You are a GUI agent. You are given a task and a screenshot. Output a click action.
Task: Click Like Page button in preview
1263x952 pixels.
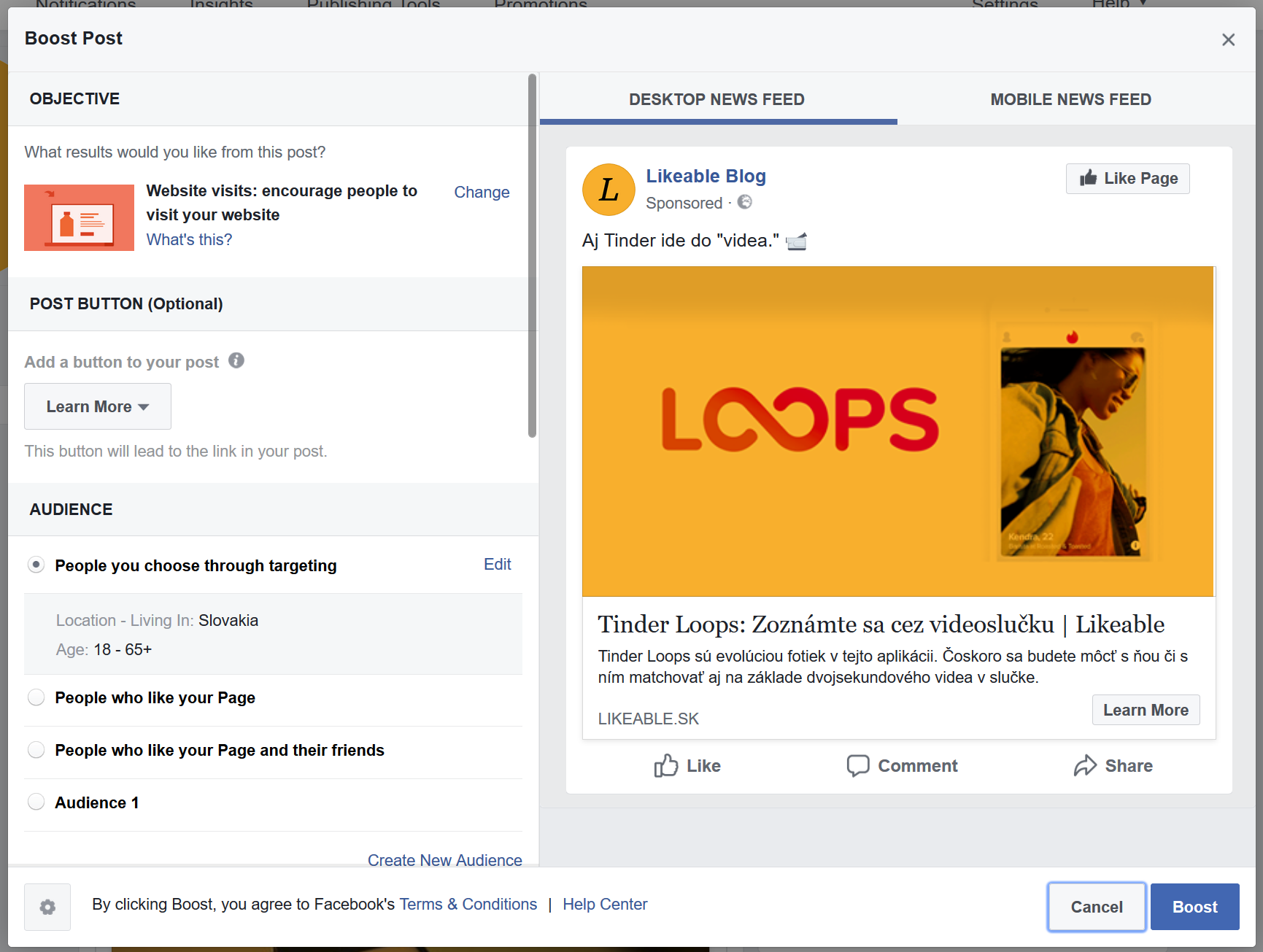[x=1128, y=179]
